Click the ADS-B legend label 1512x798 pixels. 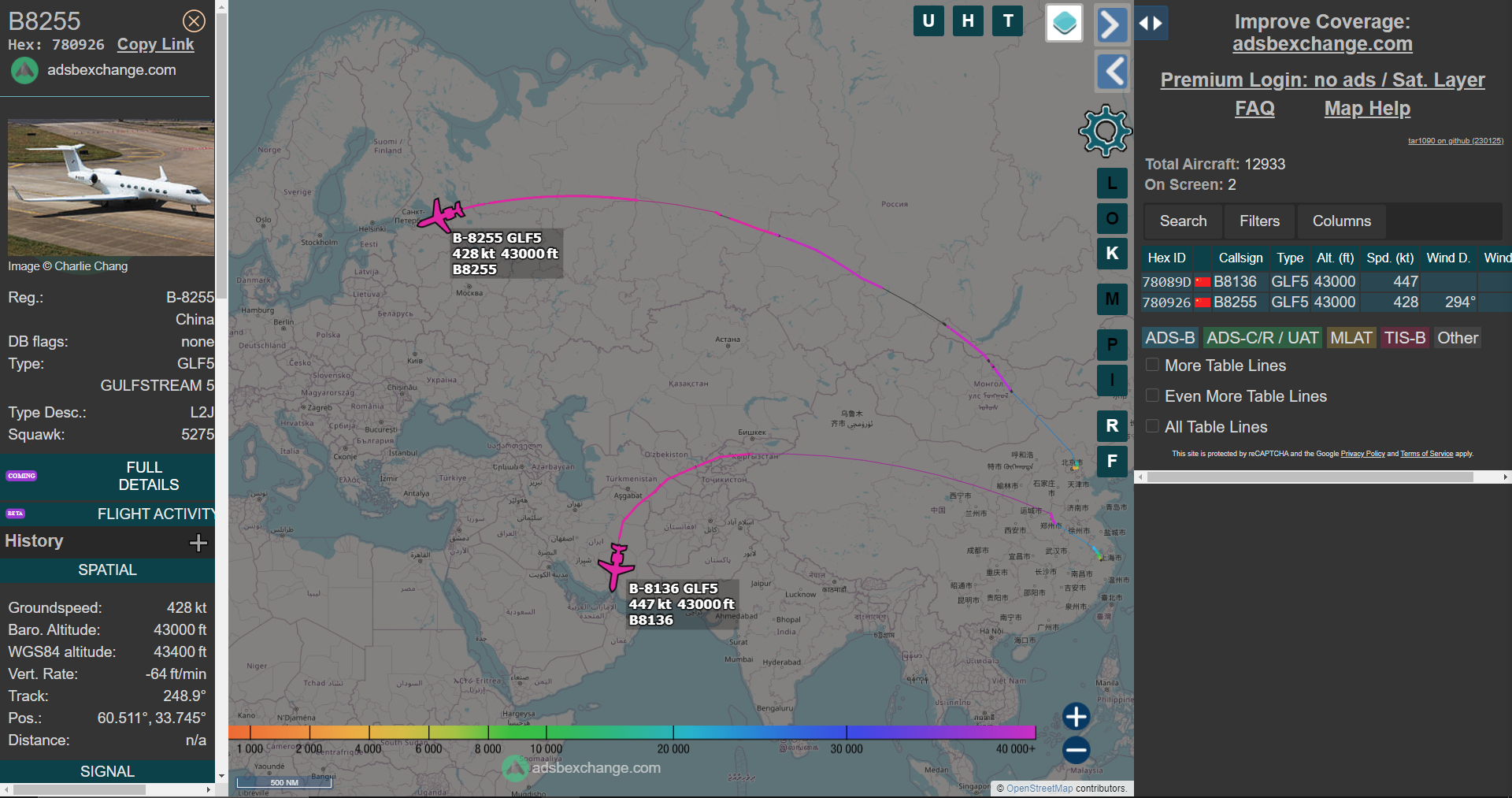coord(1169,338)
